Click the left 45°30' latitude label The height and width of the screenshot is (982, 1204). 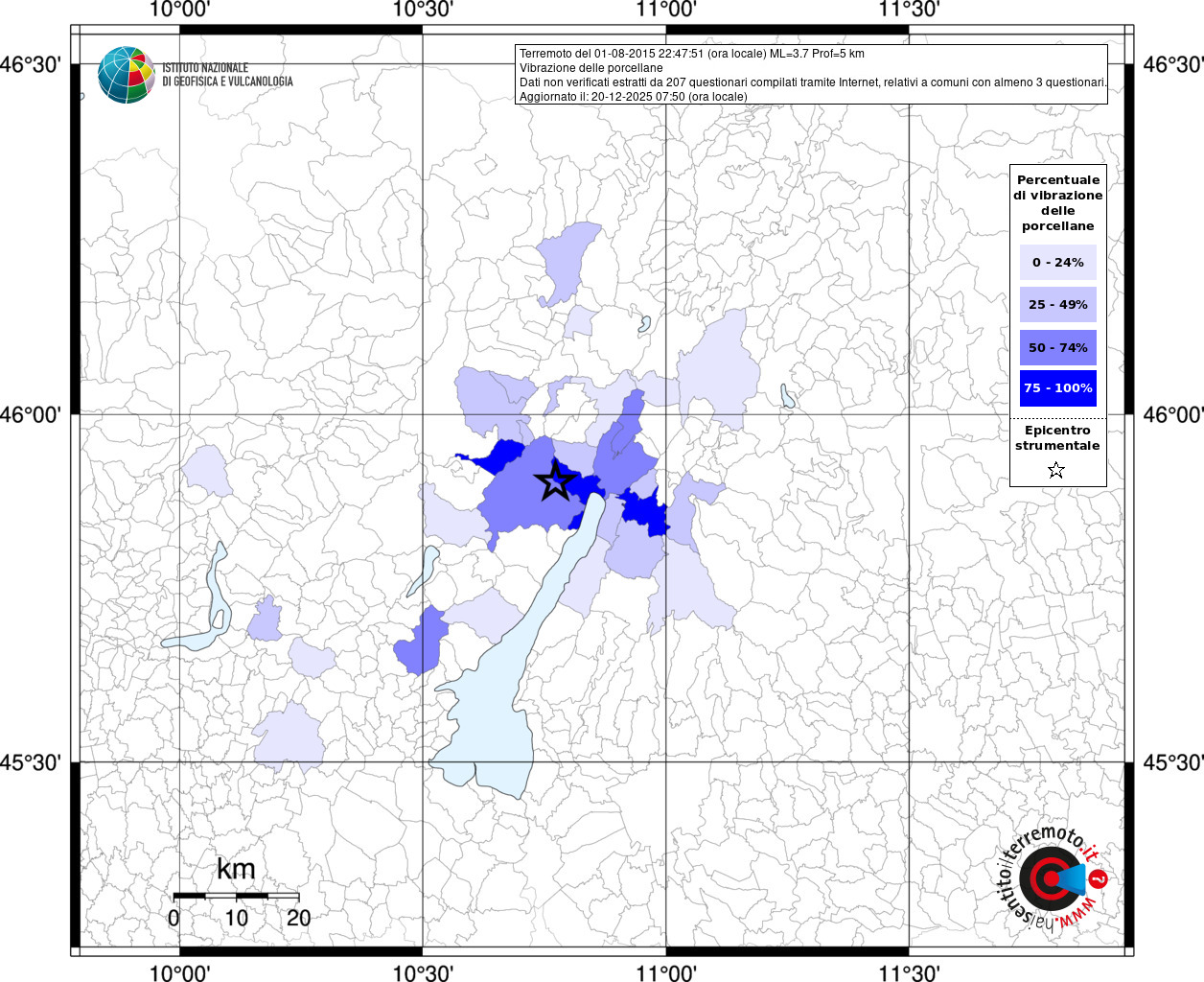pos(31,763)
